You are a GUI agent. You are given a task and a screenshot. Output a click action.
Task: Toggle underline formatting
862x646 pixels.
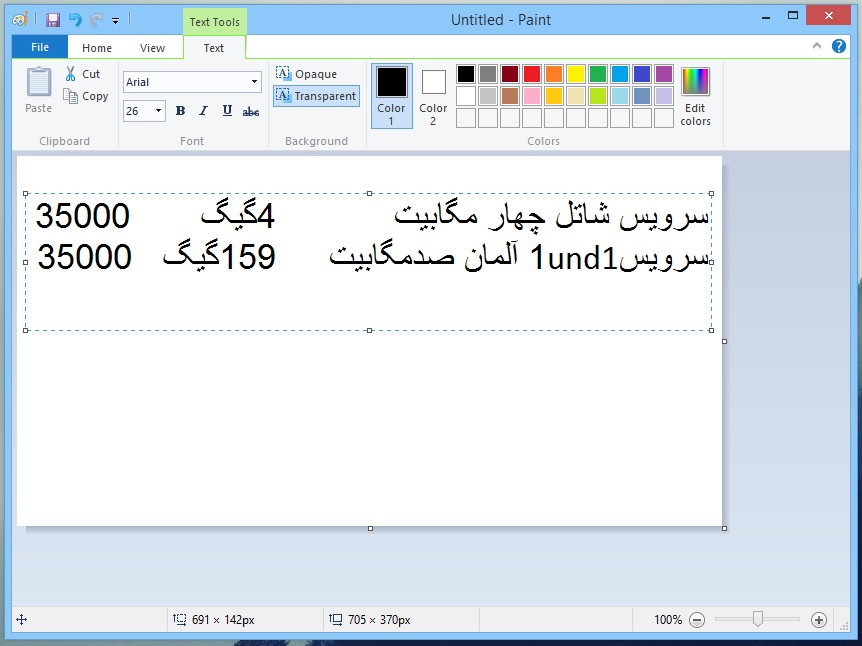coord(227,111)
